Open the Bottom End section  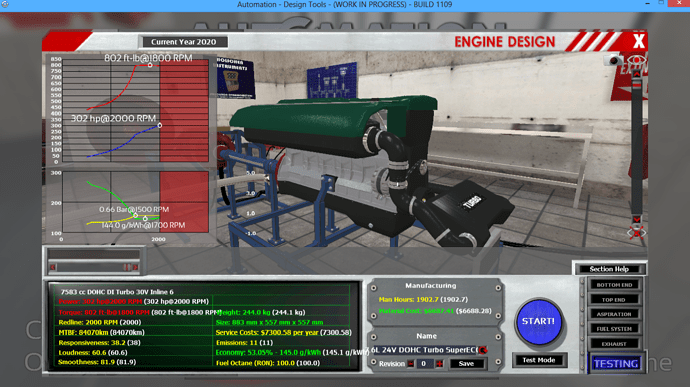tap(614, 284)
